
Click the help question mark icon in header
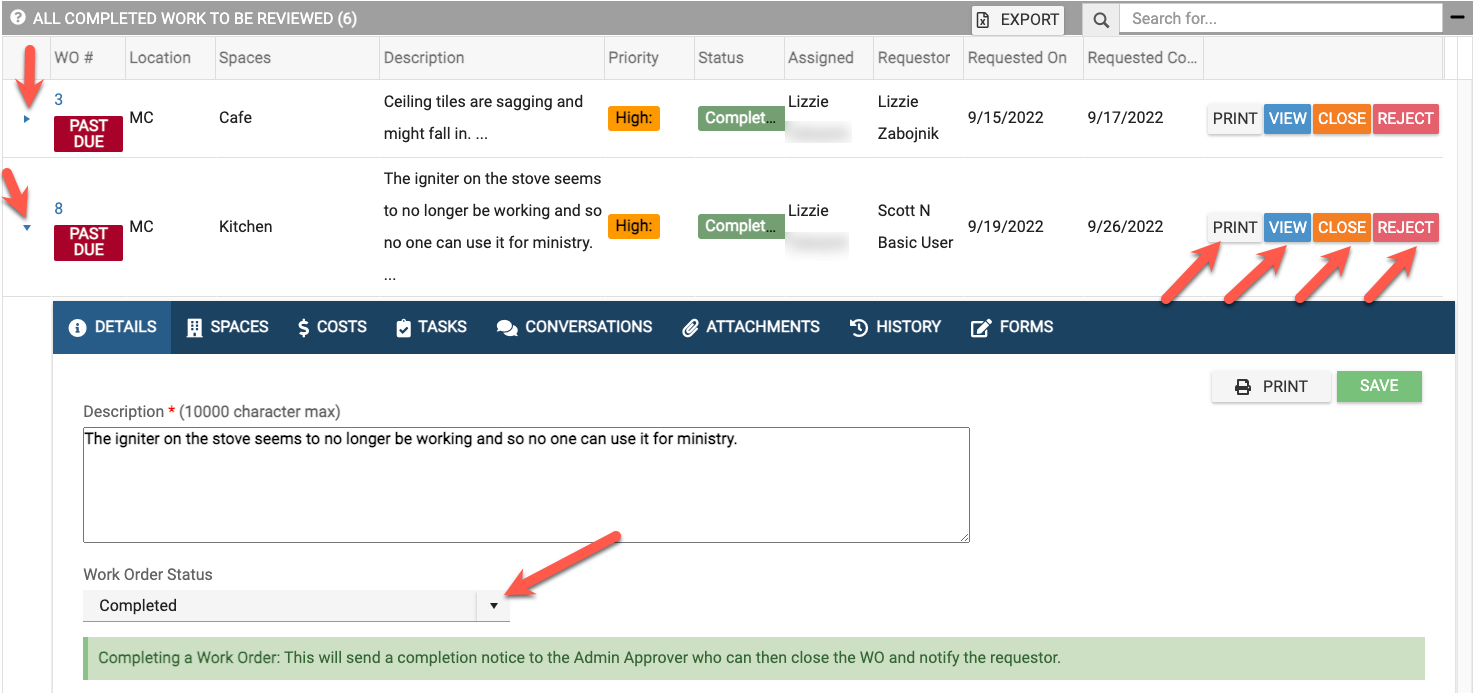pos(18,18)
